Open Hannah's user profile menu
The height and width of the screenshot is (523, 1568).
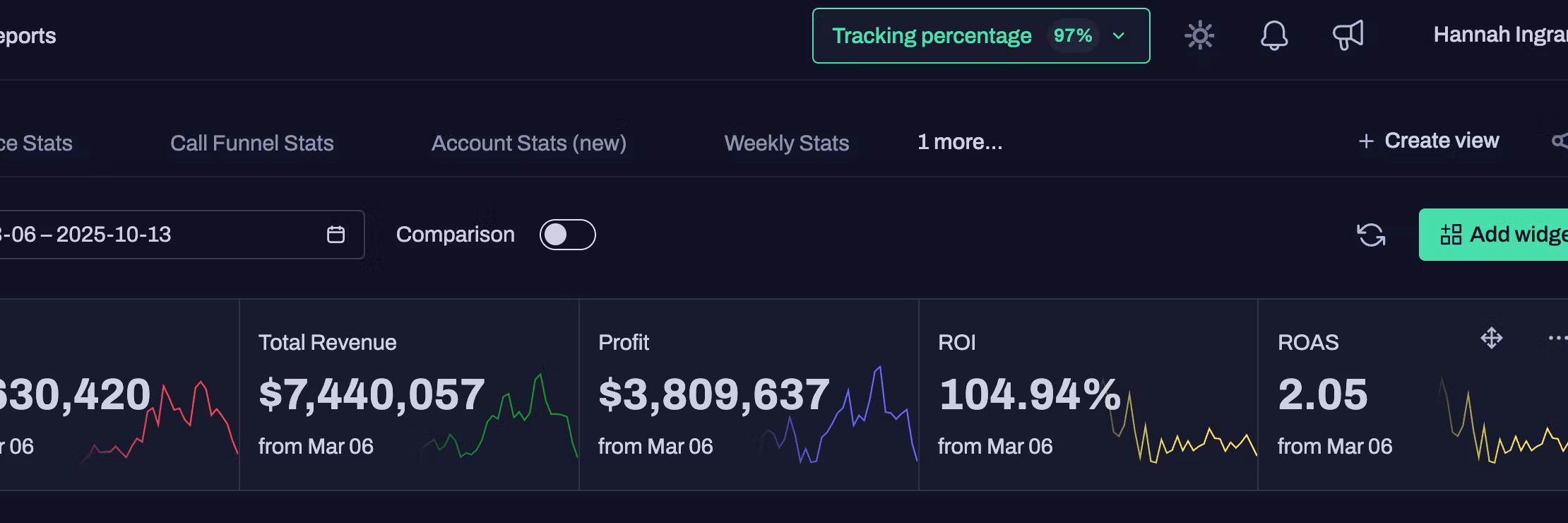point(1499,35)
